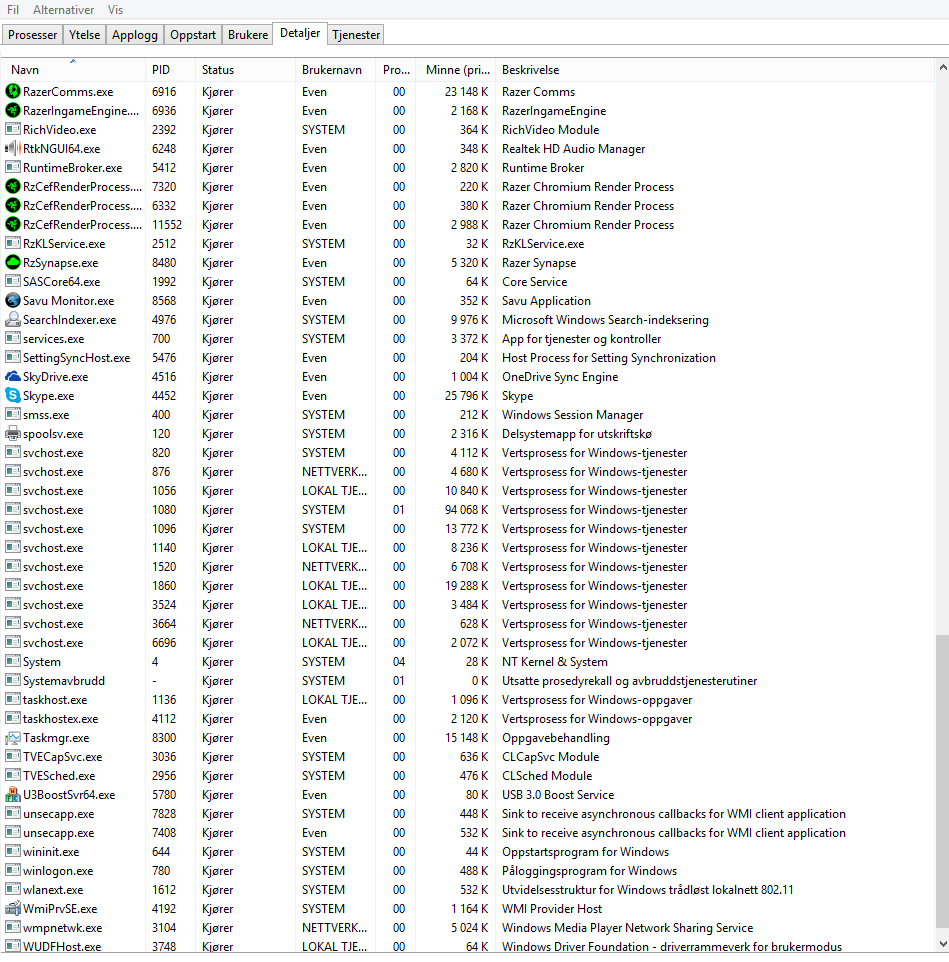This screenshot has height=962, width=949.
Task: Click the RzSynapse.exe green icon
Action: pos(13,263)
